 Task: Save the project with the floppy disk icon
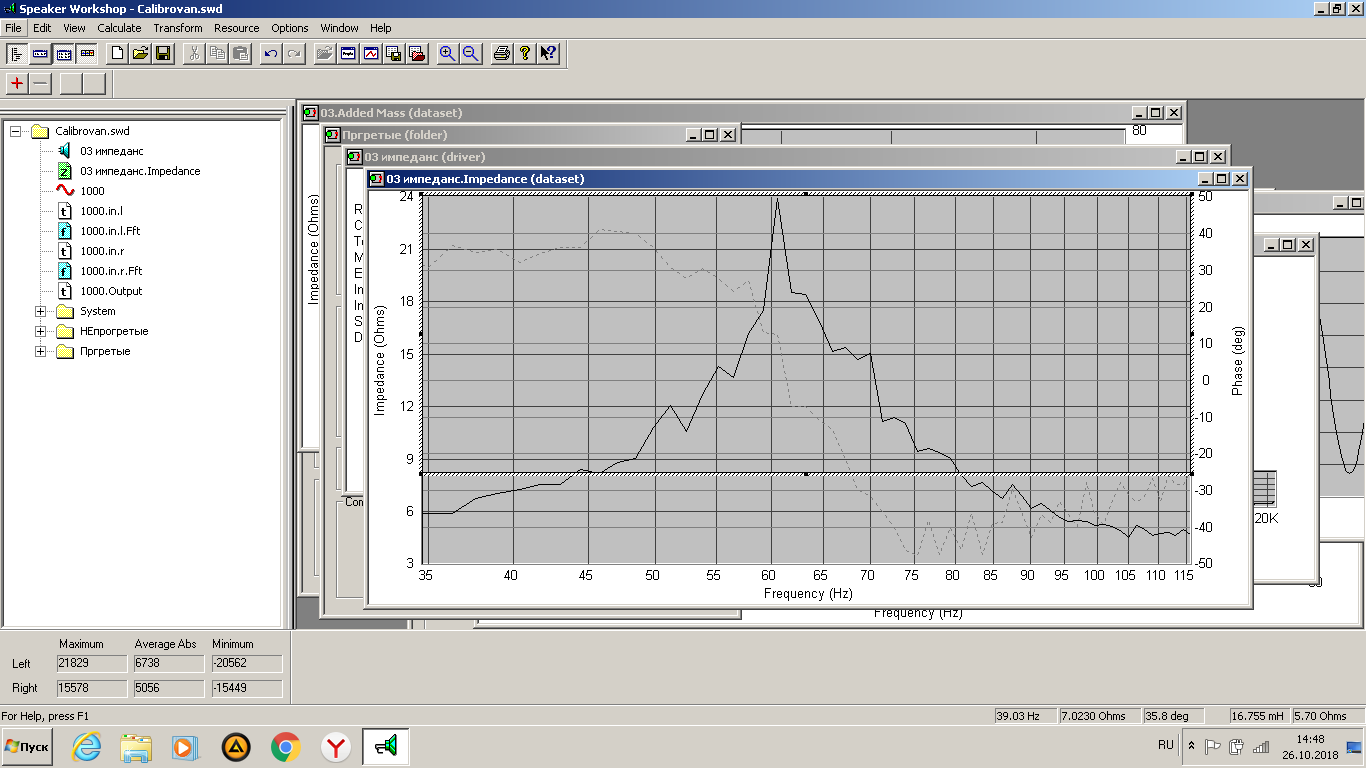point(163,54)
